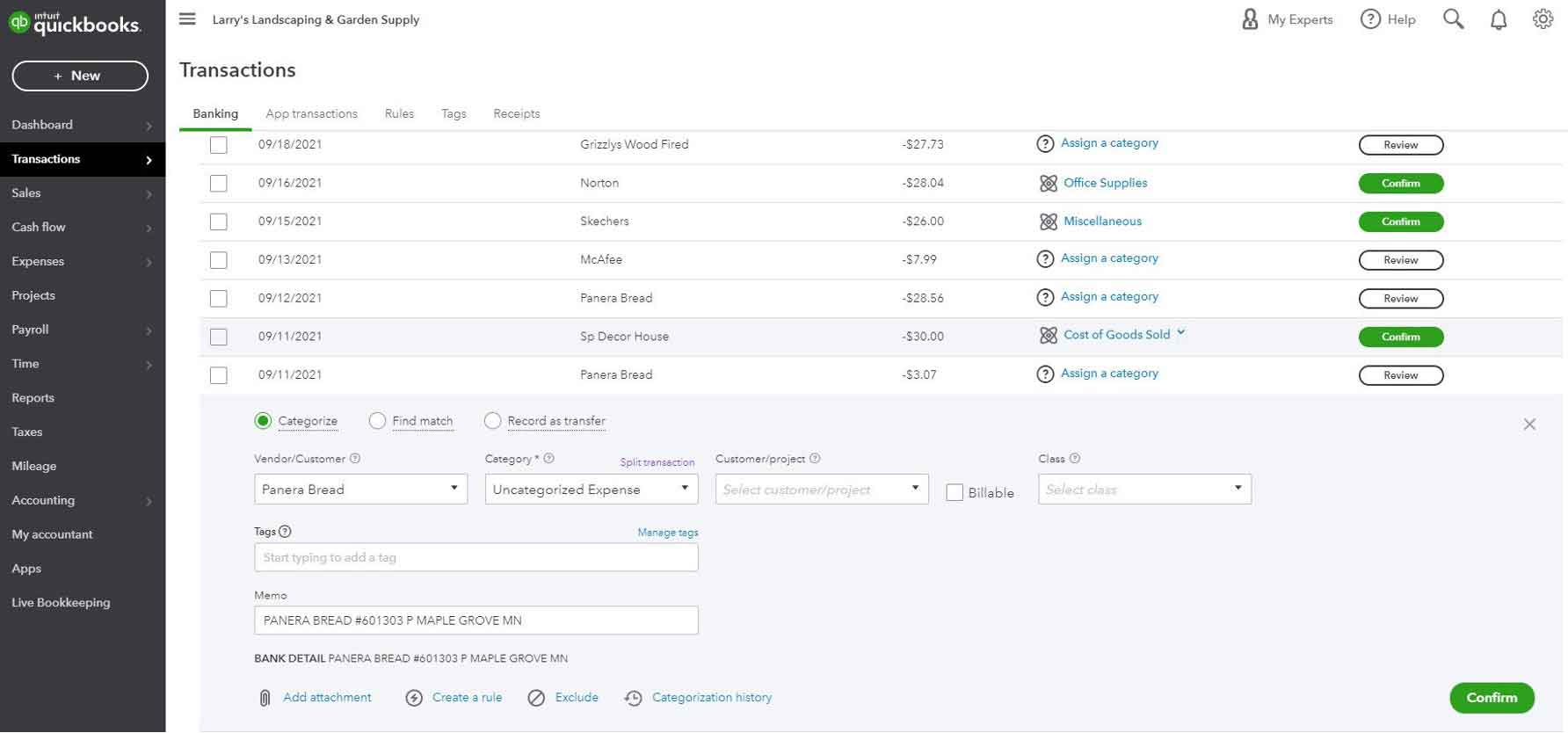This screenshot has width=1568, height=733.
Task: Open the settings gear icon
Action: (x=1543, y=19)
